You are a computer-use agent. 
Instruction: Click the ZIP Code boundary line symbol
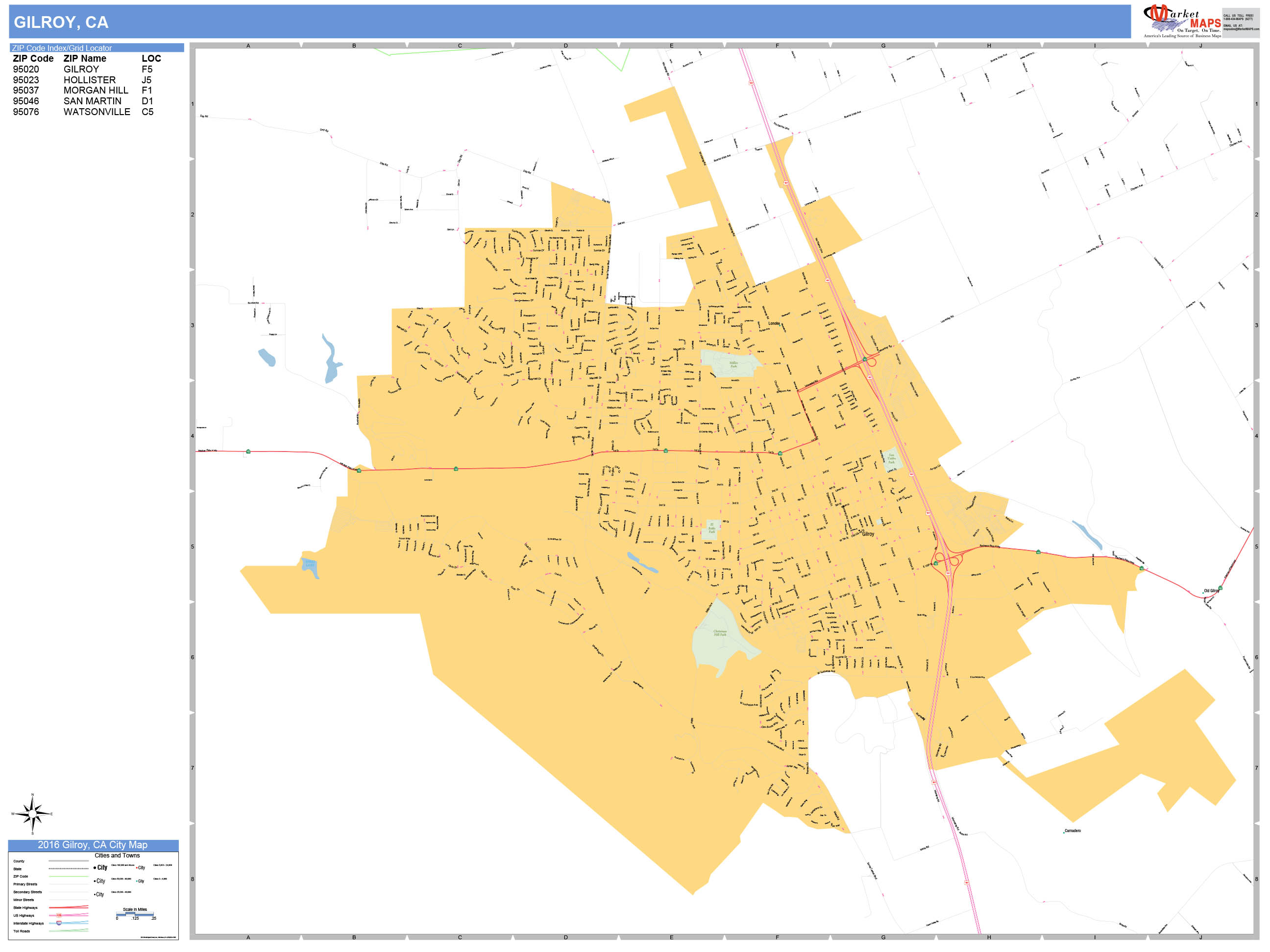pos(68,876)
